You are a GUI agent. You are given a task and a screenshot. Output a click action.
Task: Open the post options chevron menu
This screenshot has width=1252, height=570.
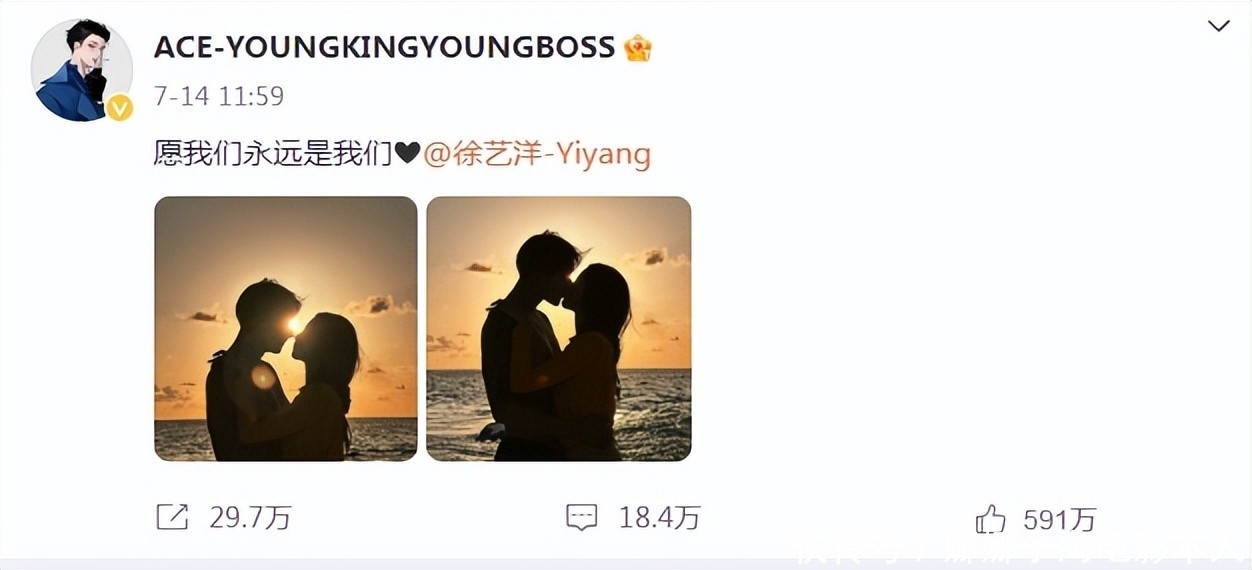pyautogui.click(x=1219, y=26)
